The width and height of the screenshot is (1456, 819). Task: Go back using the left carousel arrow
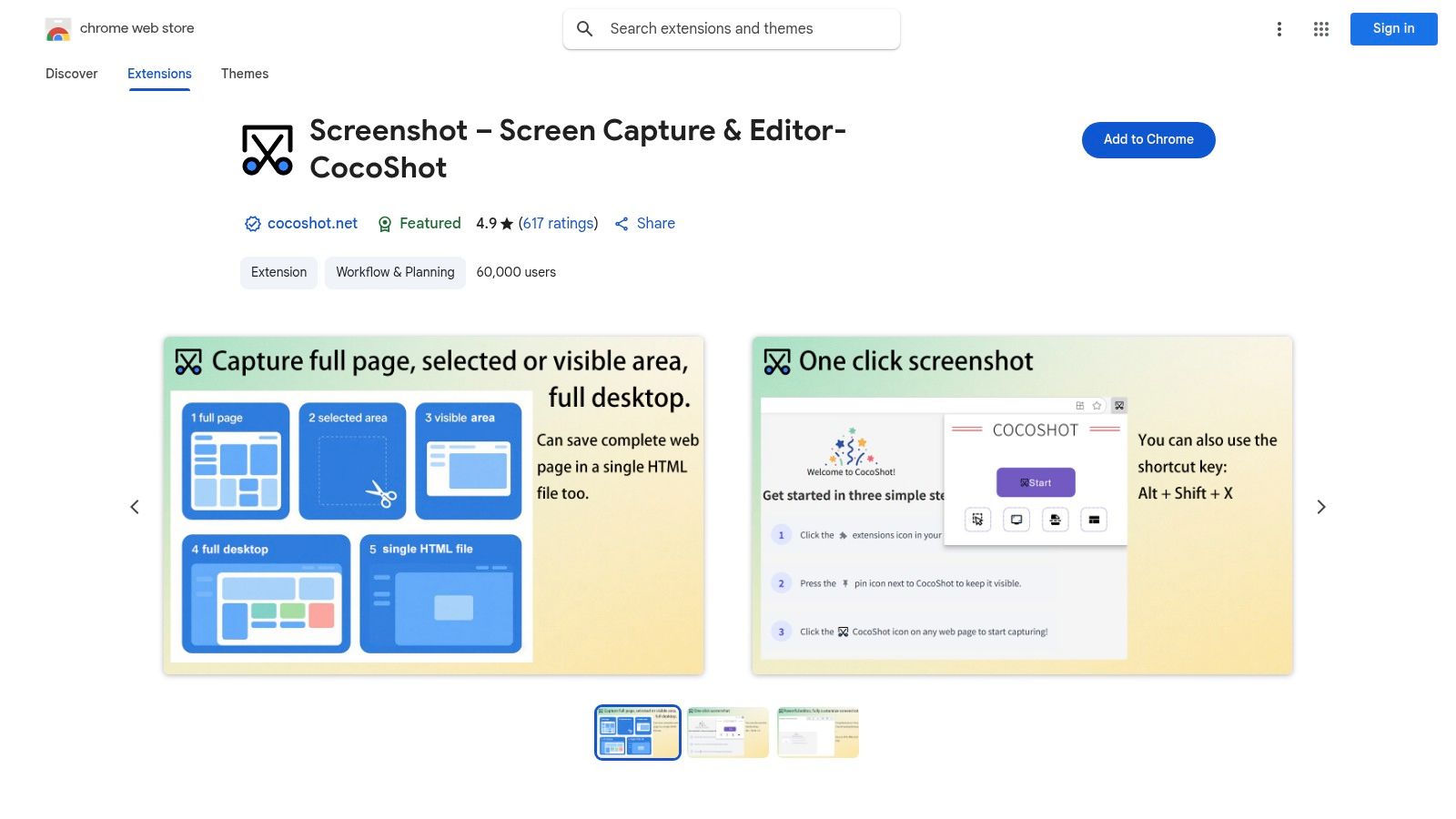[135, 506]
